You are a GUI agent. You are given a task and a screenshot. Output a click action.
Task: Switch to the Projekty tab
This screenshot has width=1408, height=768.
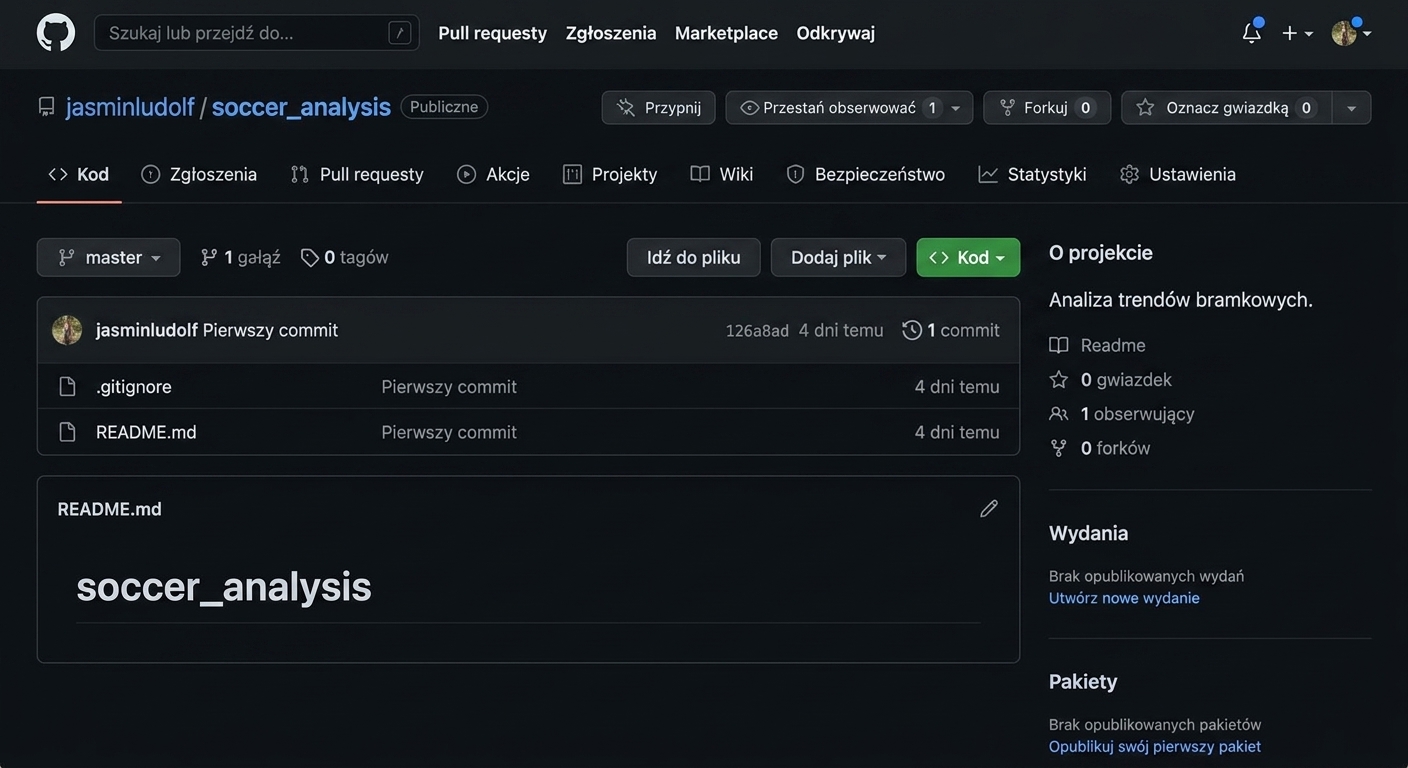pyautogui.click(x=610, y=174)
